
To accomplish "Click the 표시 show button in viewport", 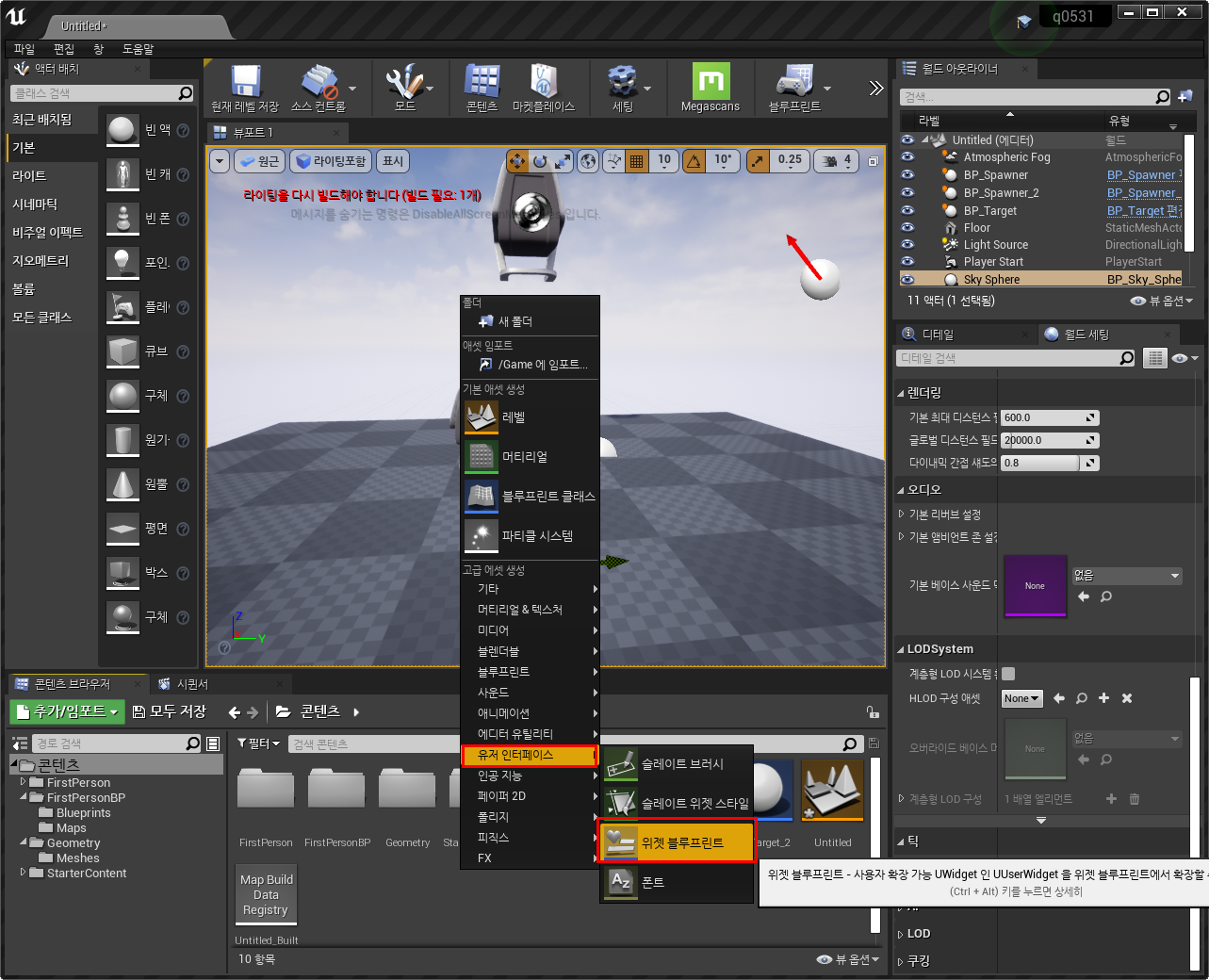I will coord(393,161).
